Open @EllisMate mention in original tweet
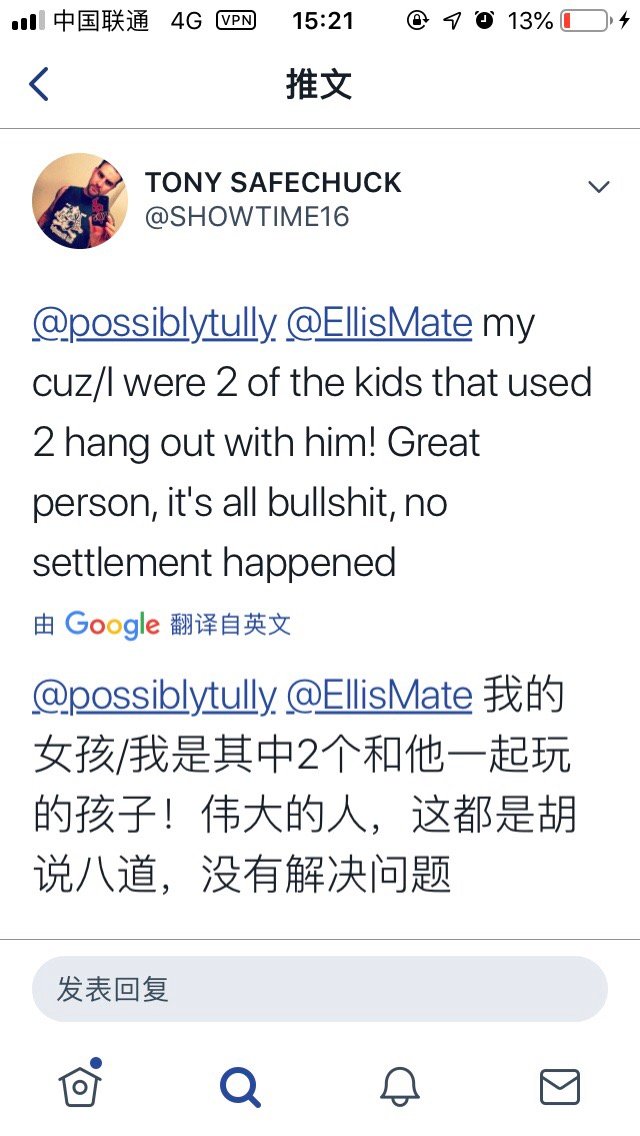640x1136 pixels. pos(379,324)
